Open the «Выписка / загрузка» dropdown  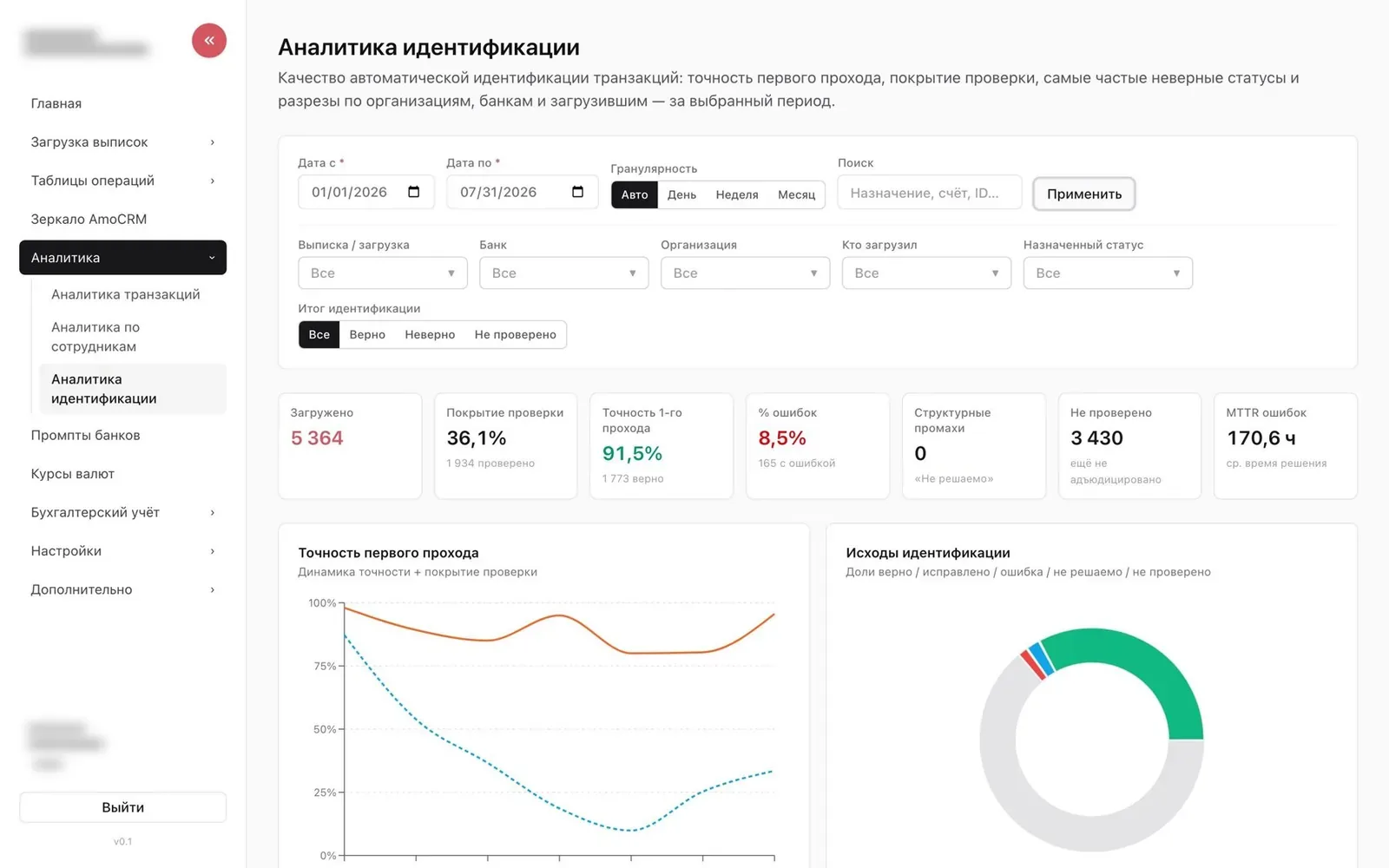click(383, 273)
